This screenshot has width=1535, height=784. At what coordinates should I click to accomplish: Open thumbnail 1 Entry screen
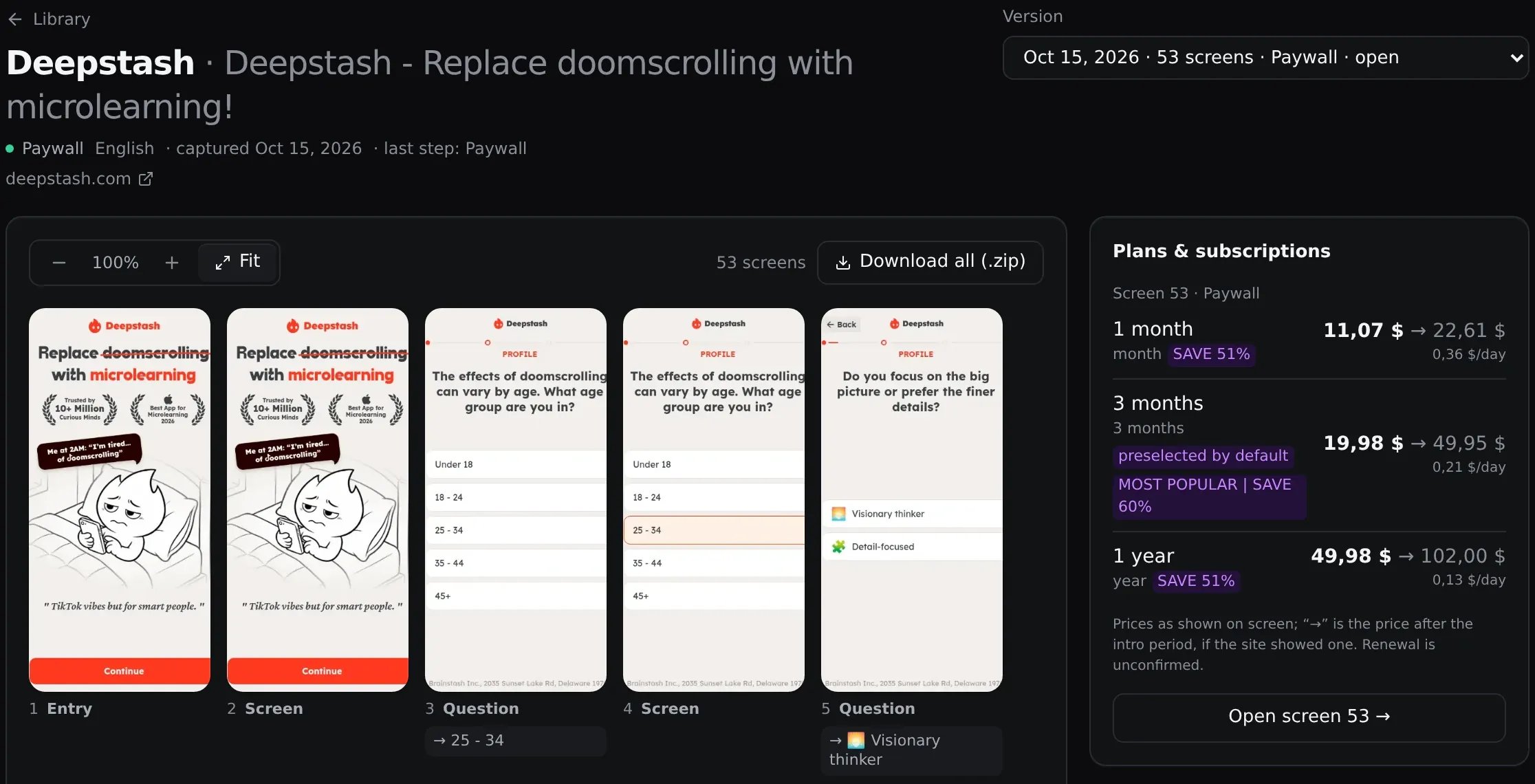coord(120,500)
